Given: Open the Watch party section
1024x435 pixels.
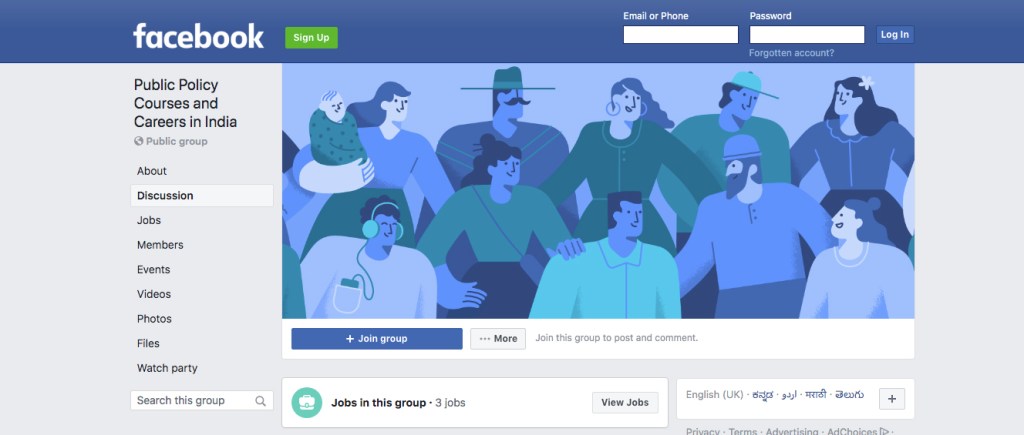Looking at the screenshot, I should point(167,368).
